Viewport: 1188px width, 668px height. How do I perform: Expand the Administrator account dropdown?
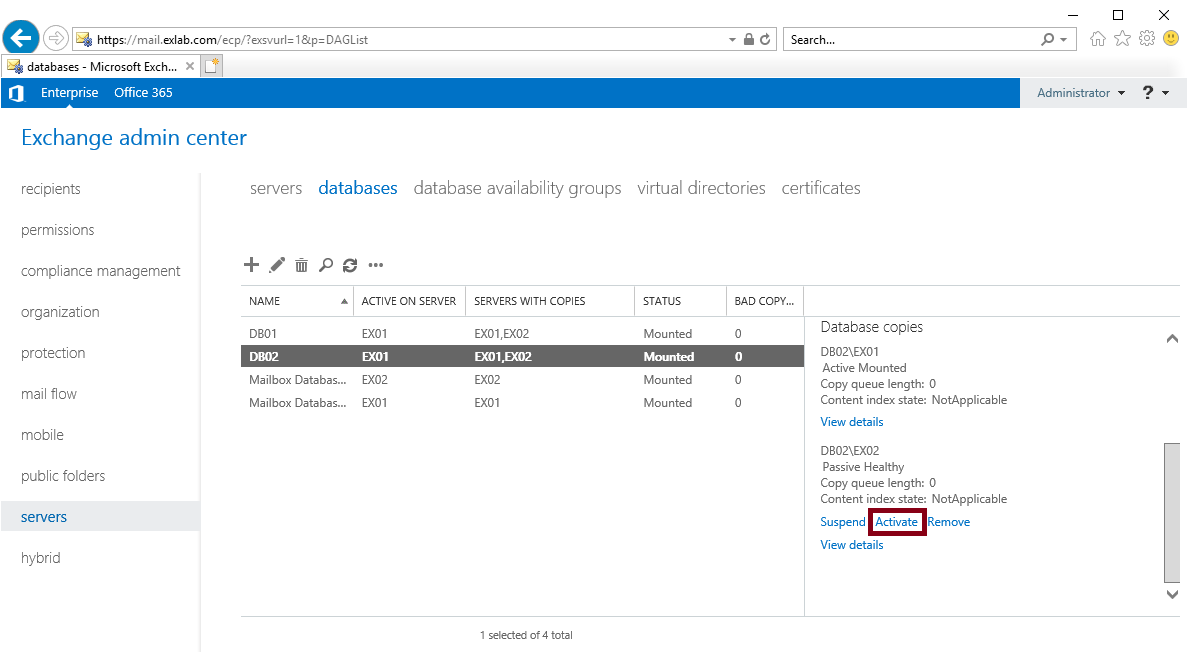tap(1081, 92)
